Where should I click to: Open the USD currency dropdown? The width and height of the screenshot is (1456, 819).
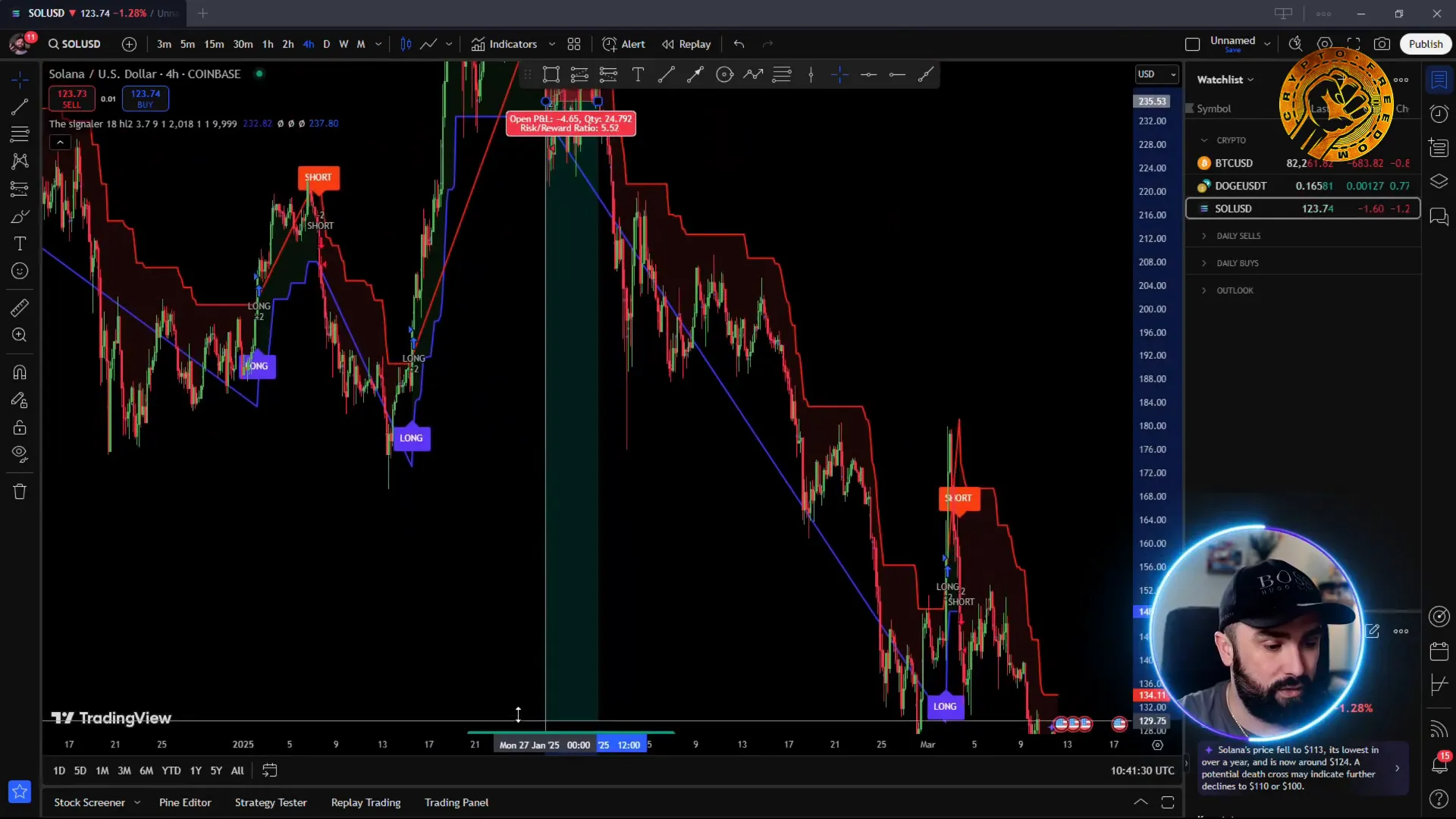(1157, 74)
